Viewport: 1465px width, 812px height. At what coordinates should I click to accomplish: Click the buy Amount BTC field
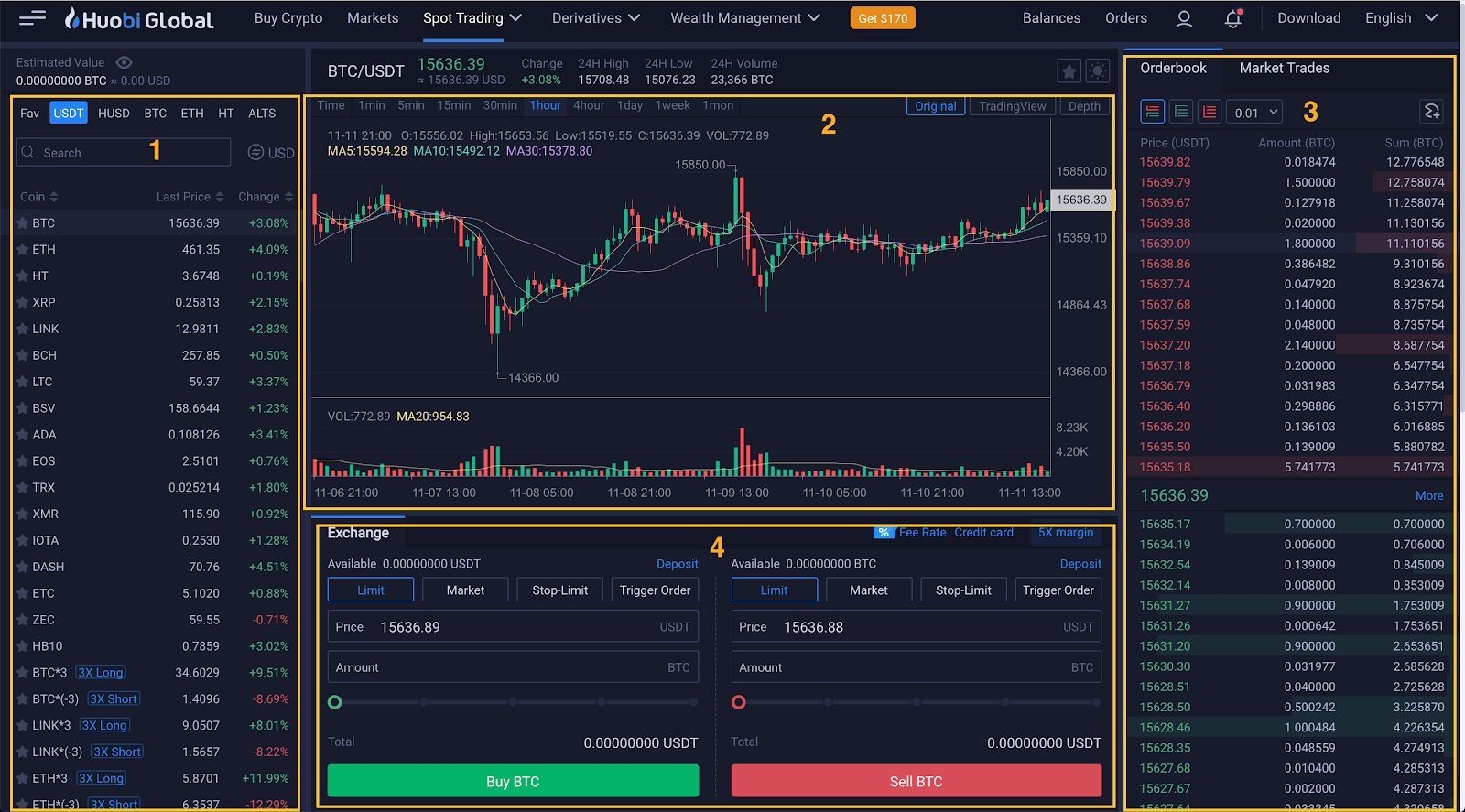point(513,667)
